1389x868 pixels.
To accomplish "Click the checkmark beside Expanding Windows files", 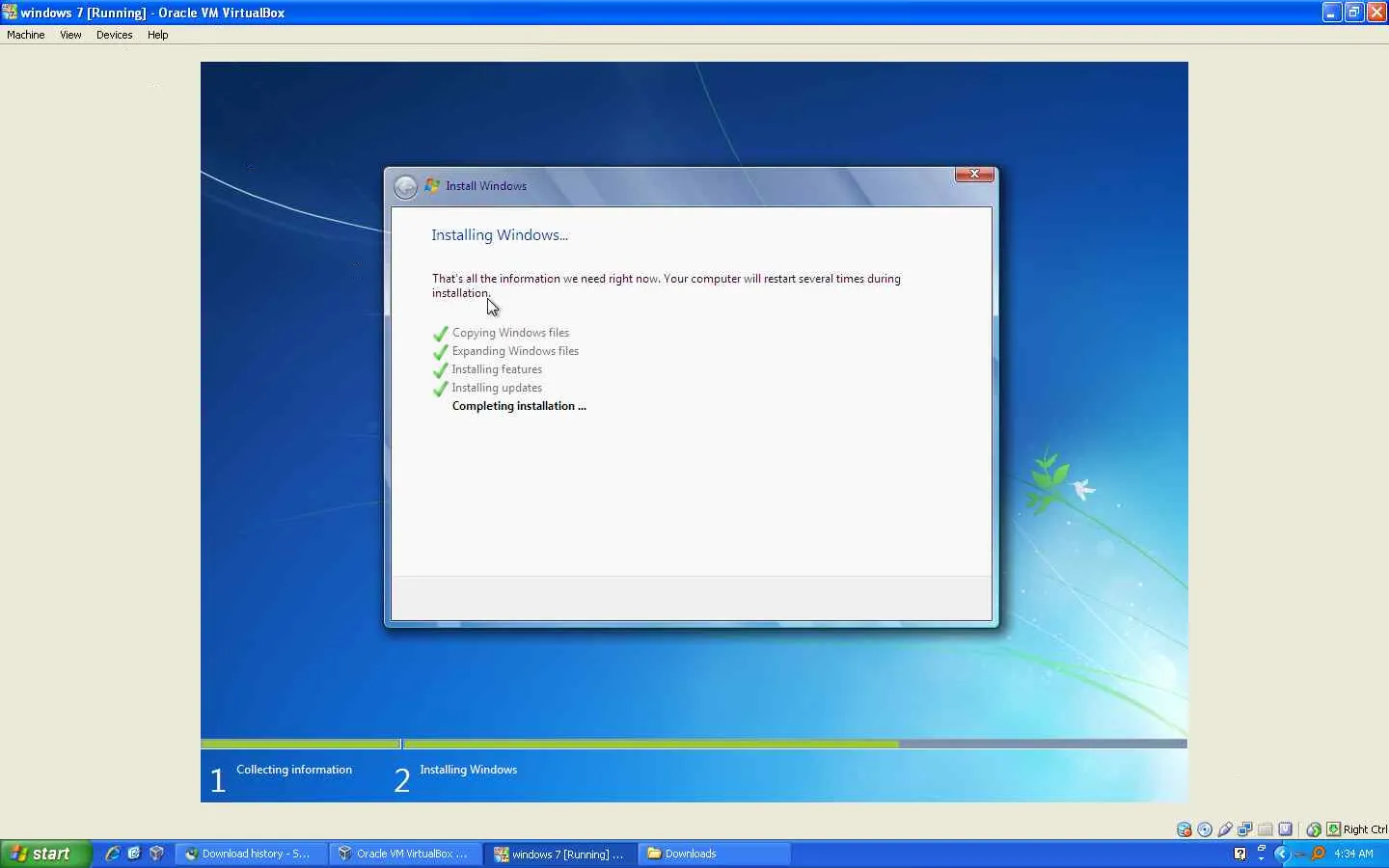I will [x=441, y=352].
